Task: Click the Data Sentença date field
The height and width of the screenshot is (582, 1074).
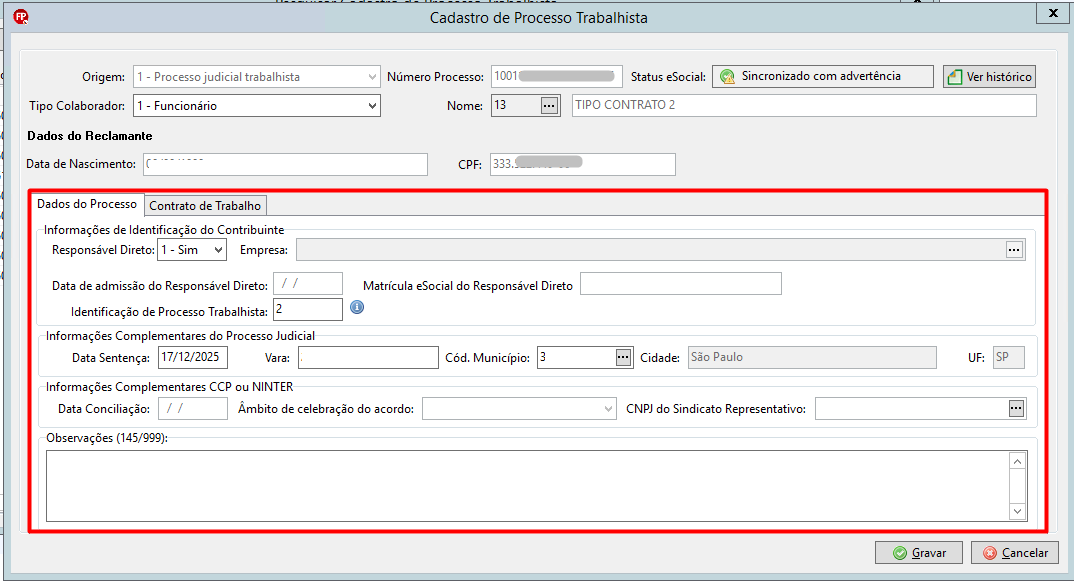Action: 192,357
